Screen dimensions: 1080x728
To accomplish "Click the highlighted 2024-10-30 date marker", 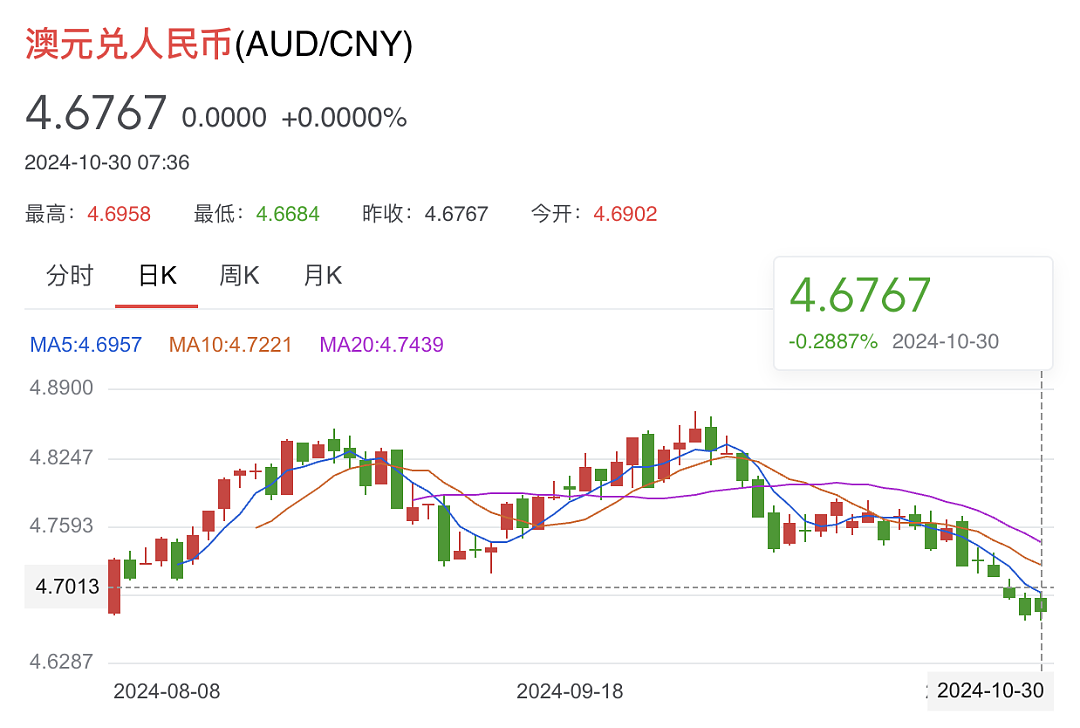I will pos(990,691).
